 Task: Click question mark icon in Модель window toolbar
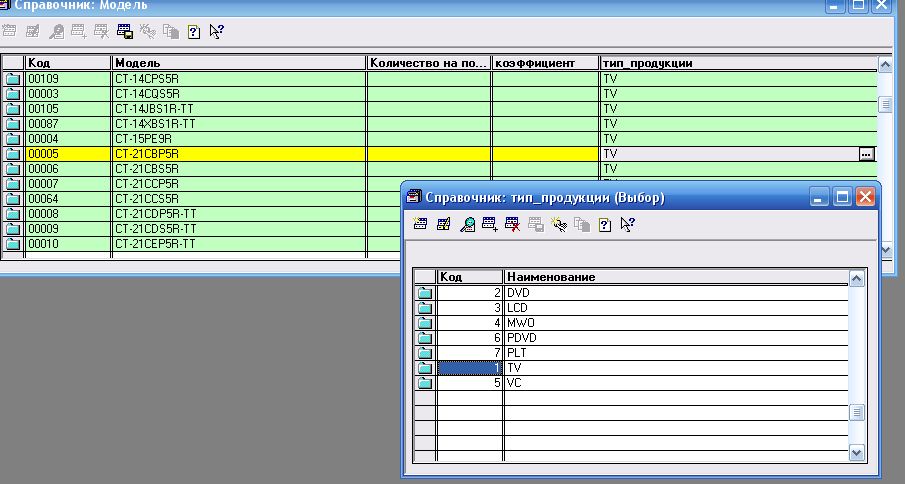pyautogui.click(x=193, y=31)
